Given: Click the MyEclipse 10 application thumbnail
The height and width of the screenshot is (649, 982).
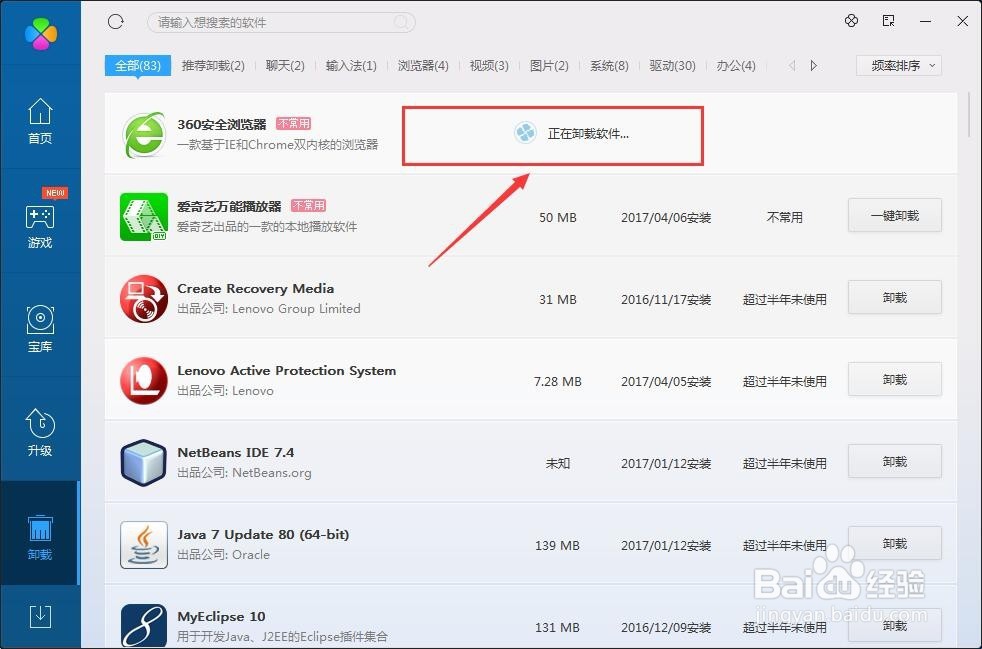Looking at the screenshot, I should point(143,624).
